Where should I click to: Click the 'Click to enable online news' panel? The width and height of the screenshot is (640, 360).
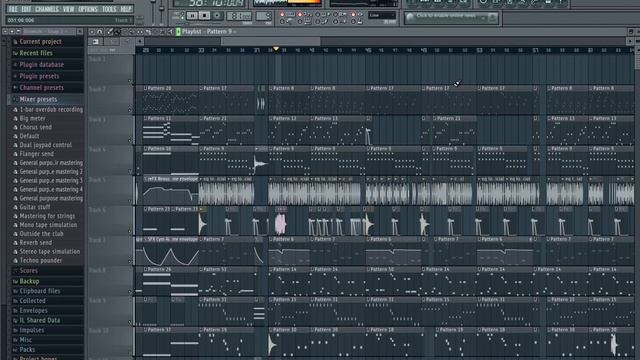[x=451, y=18]
